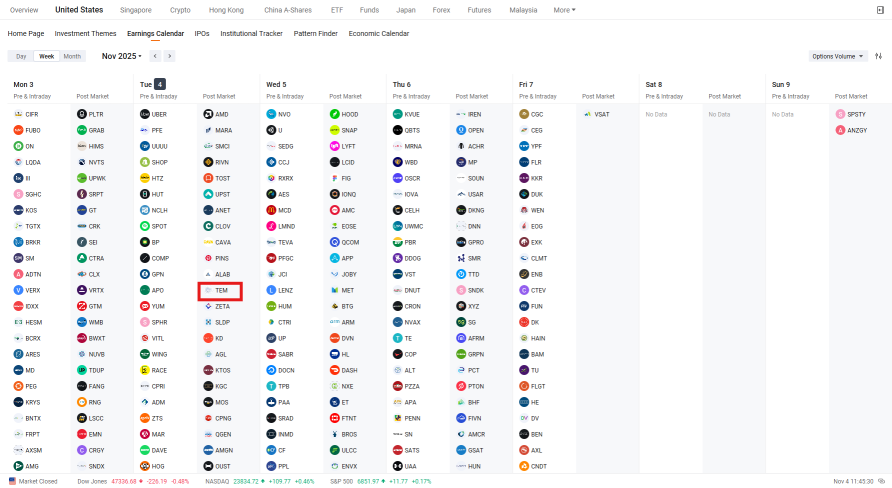
Task: Select the Week view toggle
Action: point(45,56)
